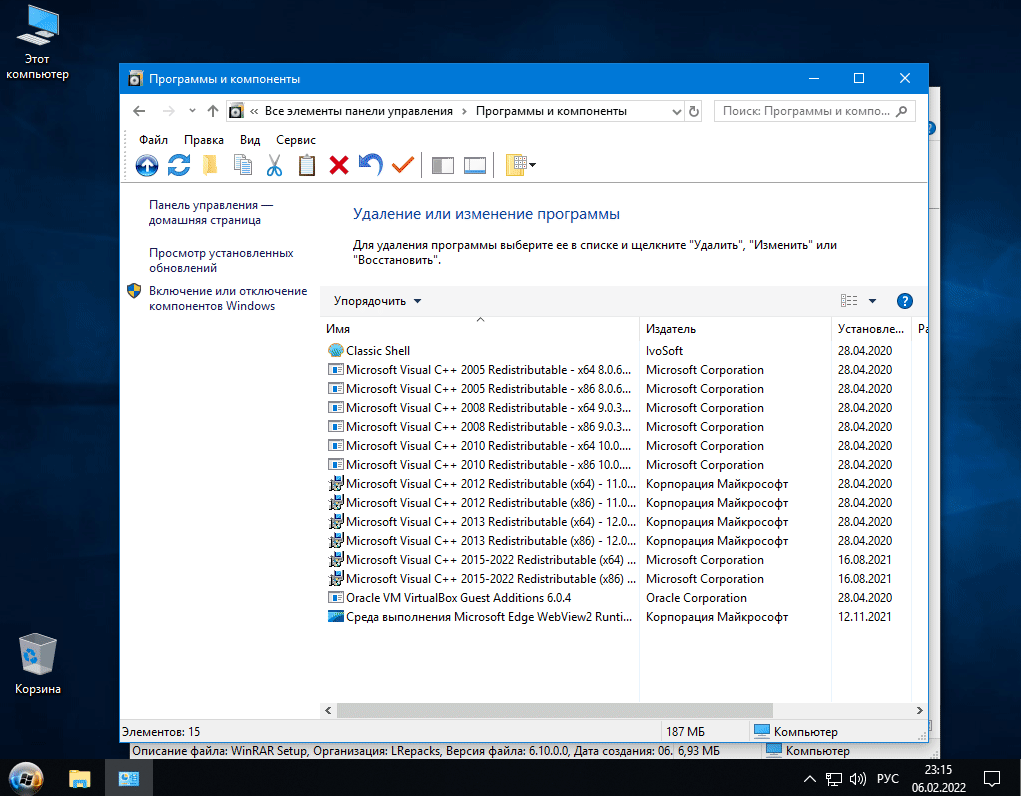
Task: Open the Правка menu
Action: coord(204,140)
